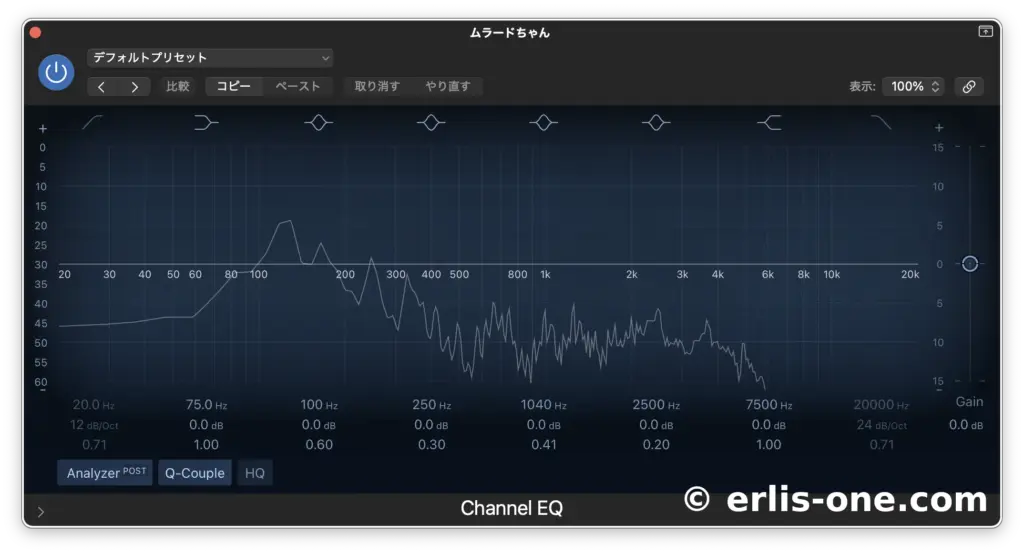Select the high shelf band icon
The width and height of the screenshot is (1024, 554).
(769, 122)
